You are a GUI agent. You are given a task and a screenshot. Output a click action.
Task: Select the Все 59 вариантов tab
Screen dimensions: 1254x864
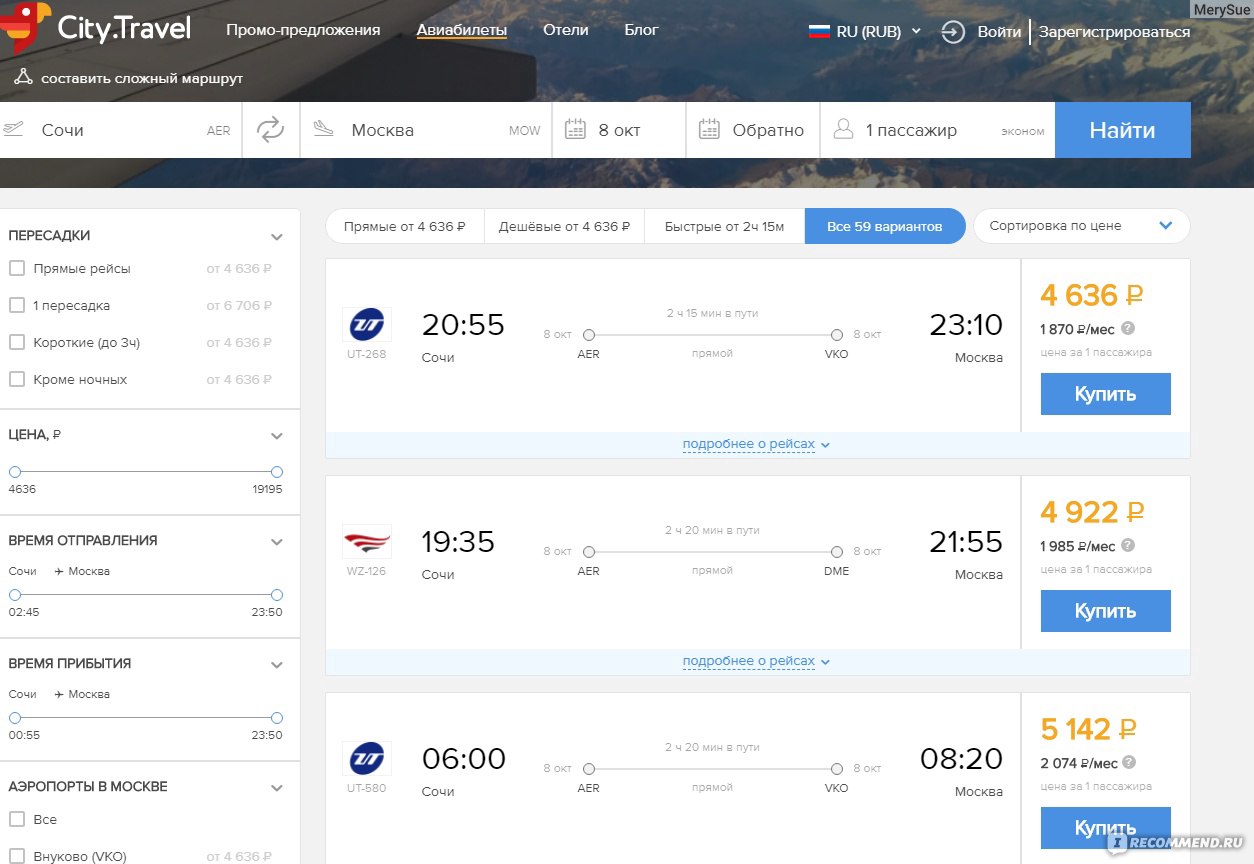pos(885,226)
